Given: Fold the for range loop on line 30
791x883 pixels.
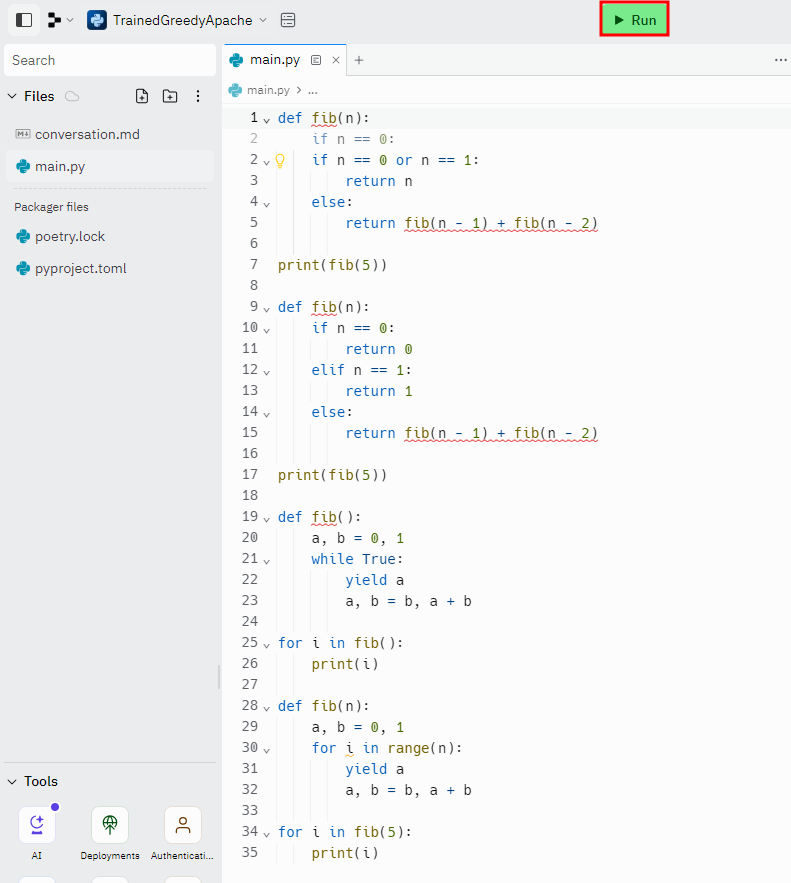Looking at the screenshot, I should [x=266, y=750].
